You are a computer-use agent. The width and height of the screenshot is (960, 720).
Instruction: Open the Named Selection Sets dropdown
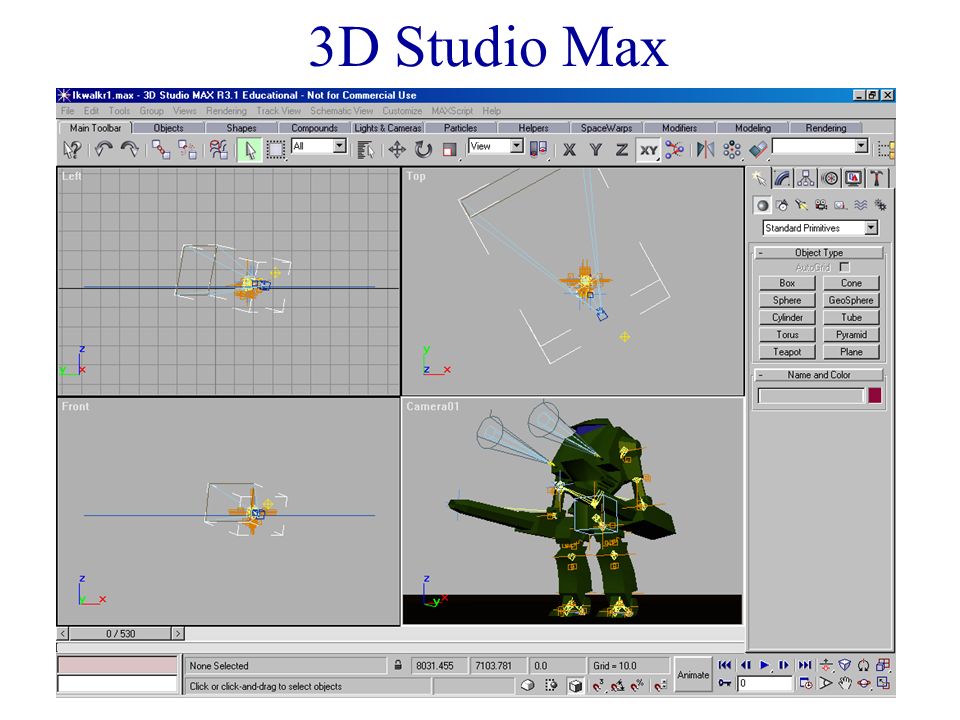(861, 146)
